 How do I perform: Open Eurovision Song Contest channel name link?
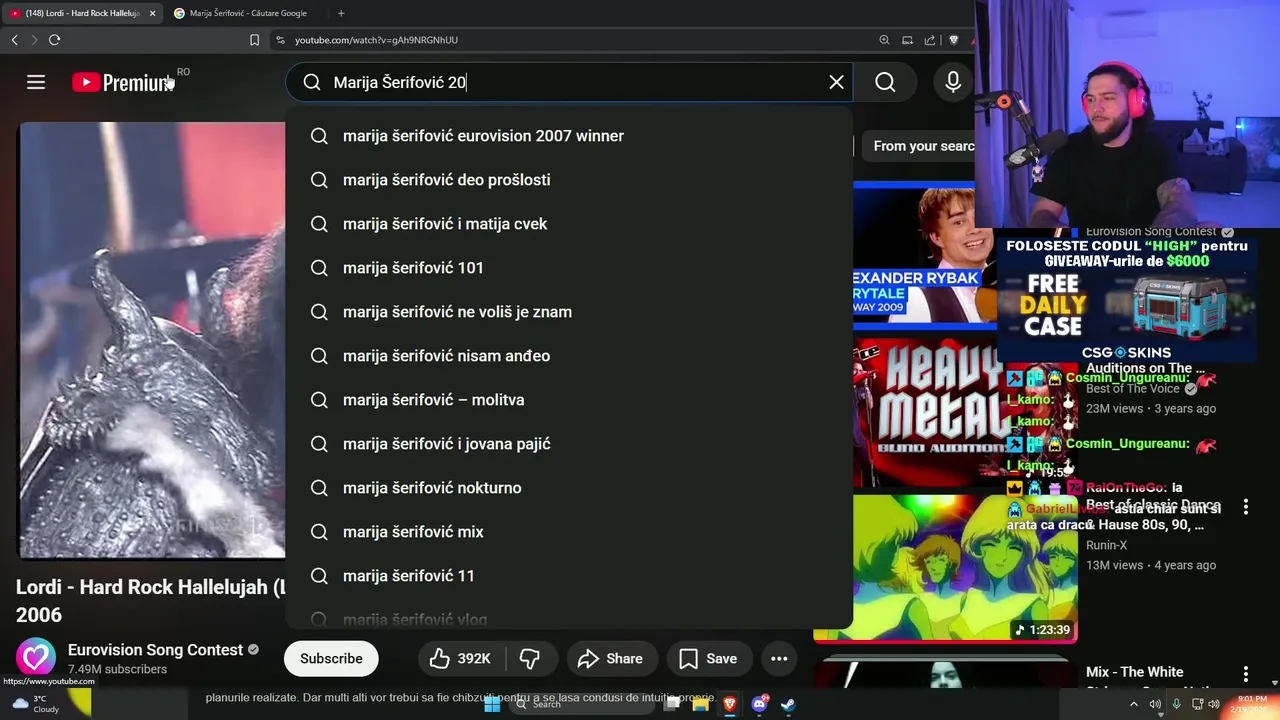point(155,650)
